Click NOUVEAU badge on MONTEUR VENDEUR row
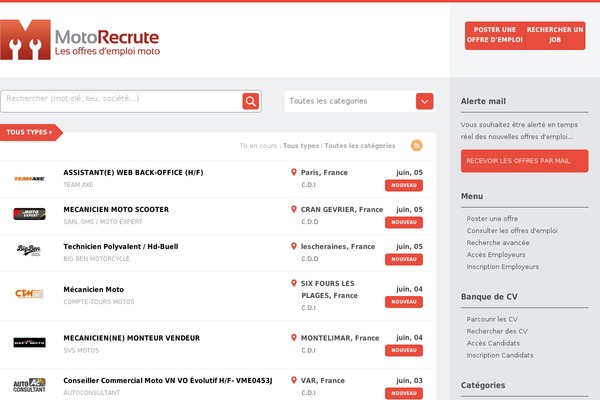Image resolution: width=600 pixels, height=400 pixels. [404, 350]
